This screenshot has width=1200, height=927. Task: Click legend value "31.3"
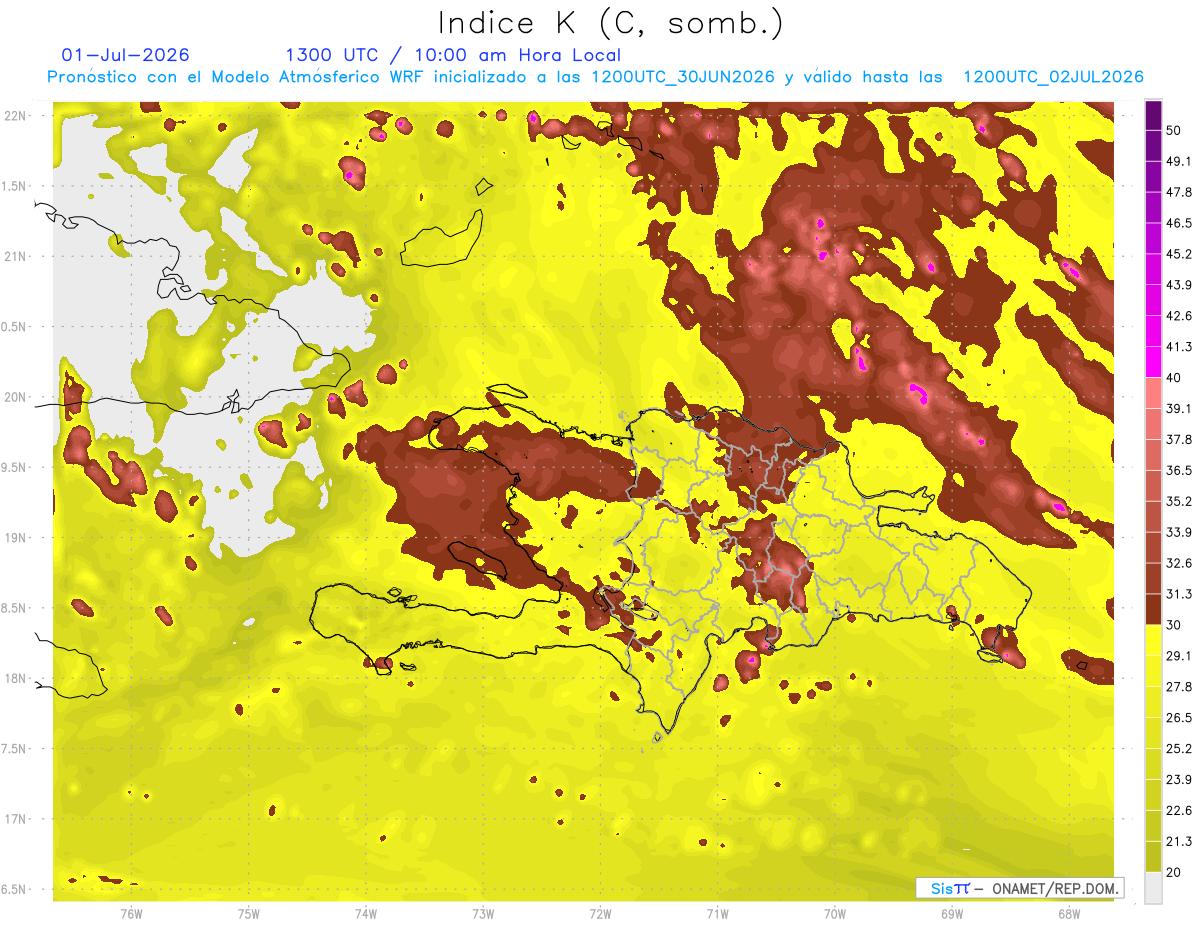click(1179, 594)
